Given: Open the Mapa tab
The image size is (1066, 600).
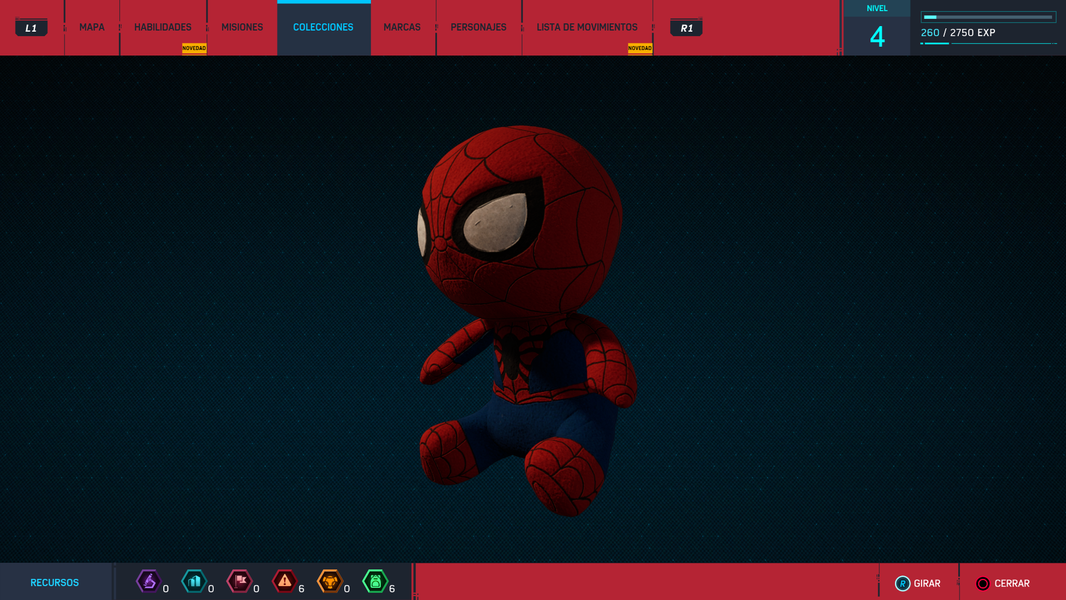Looking at the screenshot, I should pyautogui.click(x=92, y=27).
